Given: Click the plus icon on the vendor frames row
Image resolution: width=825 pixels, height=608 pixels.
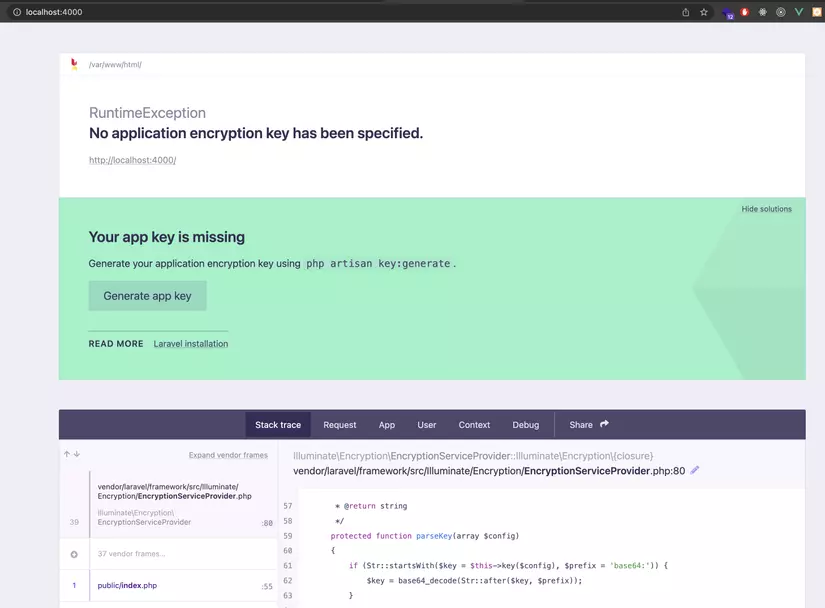Looking at the screenshot, I should click(74, 553).
